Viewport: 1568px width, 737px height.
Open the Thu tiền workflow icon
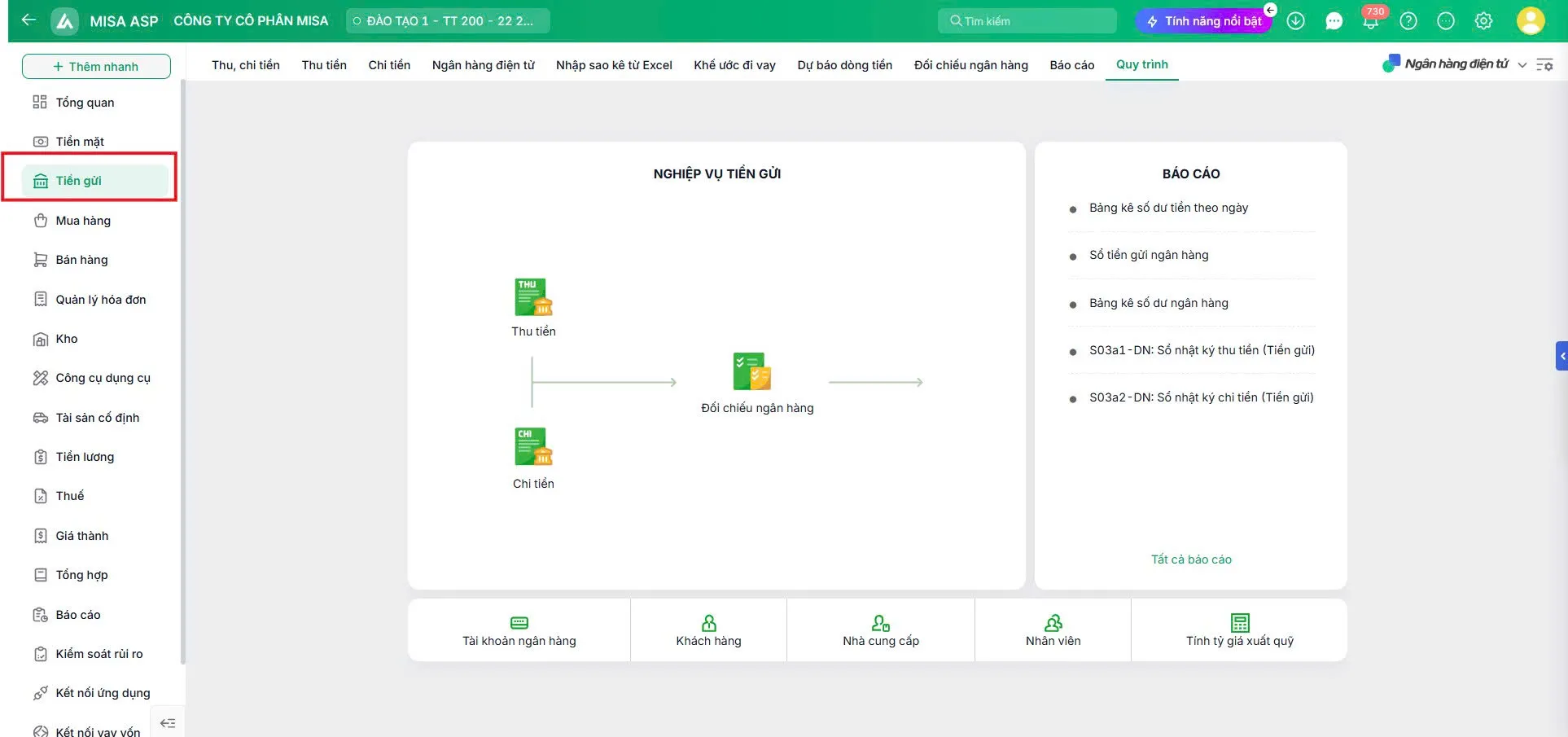click(534, 297)
